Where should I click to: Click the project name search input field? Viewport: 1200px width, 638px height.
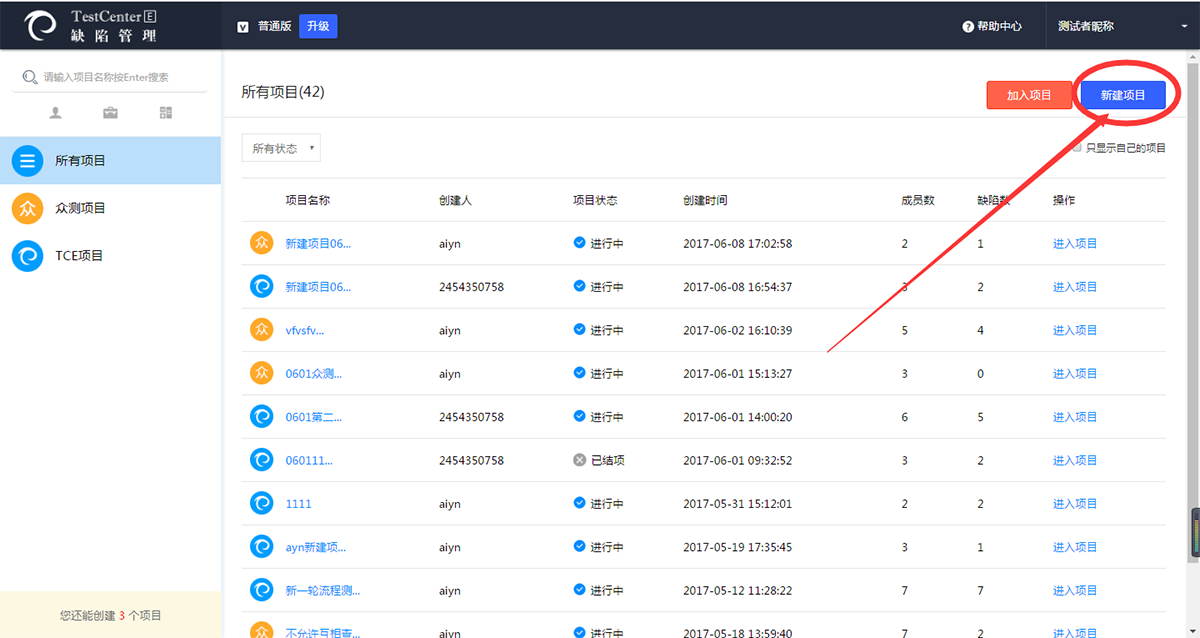[x=115, y=77]
